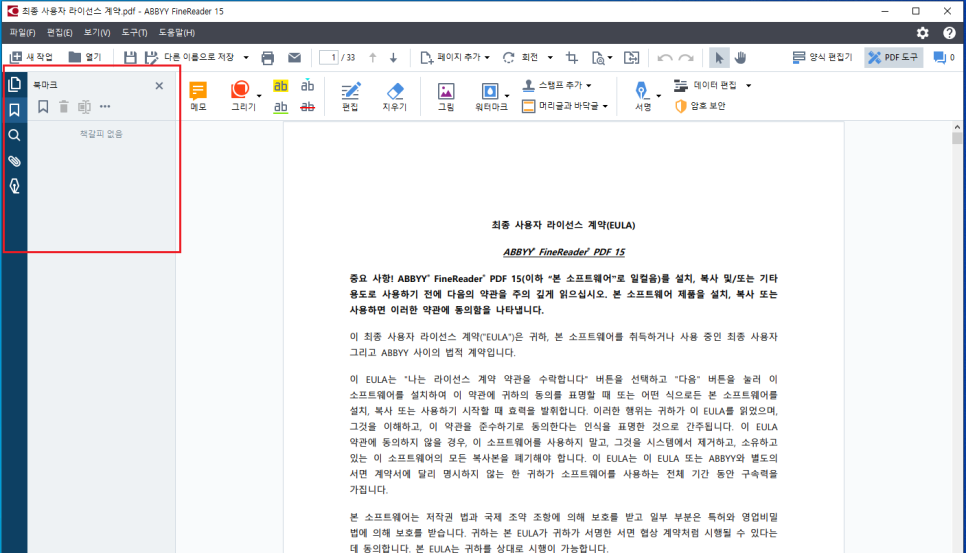
Task: Open 페이지 추가 add pages dropdown
Action: [455, 57]
